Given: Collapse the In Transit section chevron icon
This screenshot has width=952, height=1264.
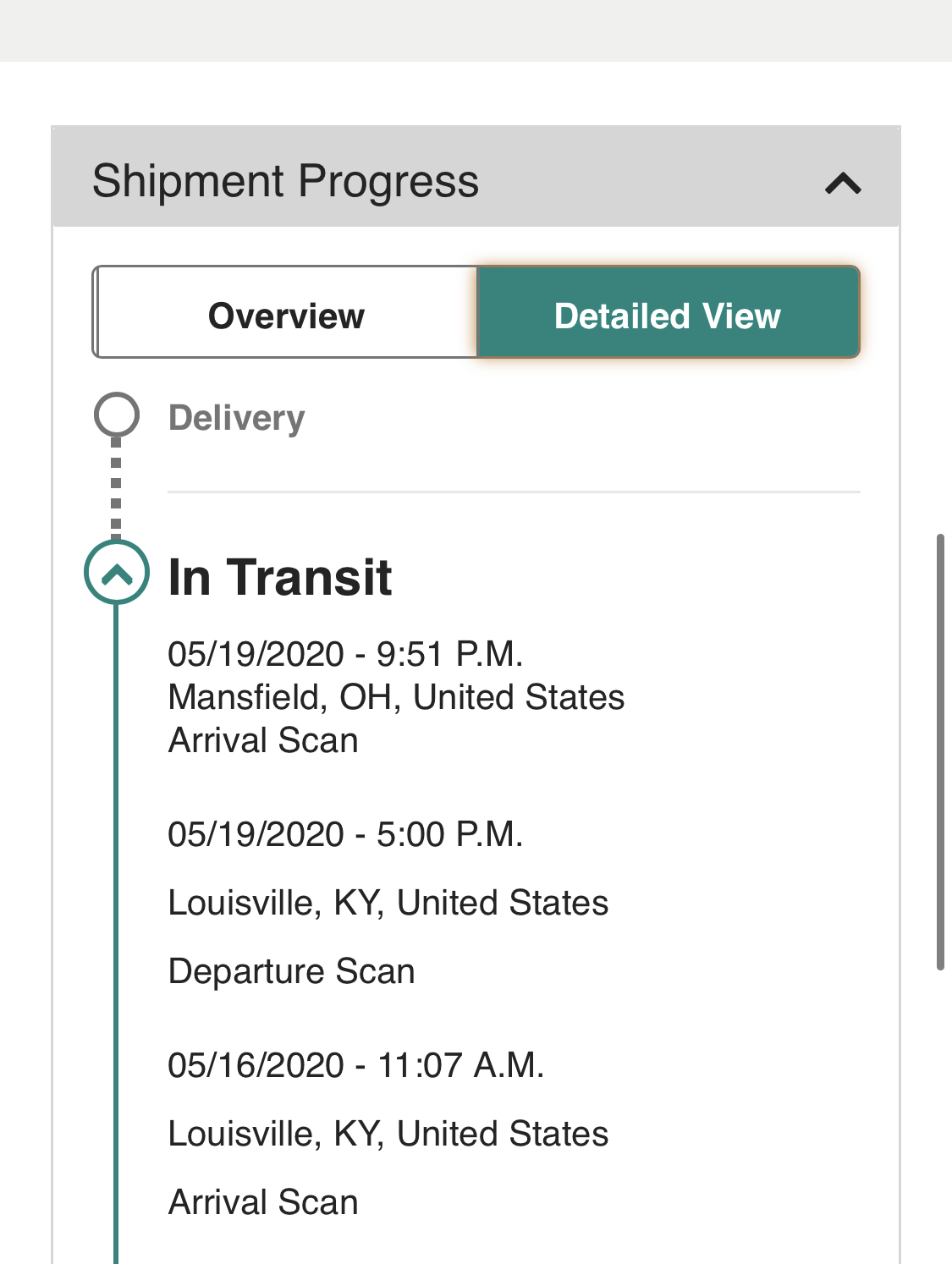Looking at the screenshot, I should (x=117, y=572).
